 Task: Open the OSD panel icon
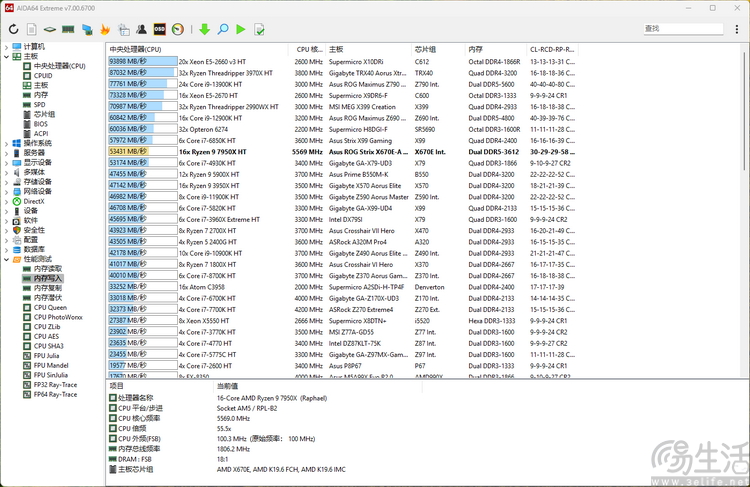159,30
